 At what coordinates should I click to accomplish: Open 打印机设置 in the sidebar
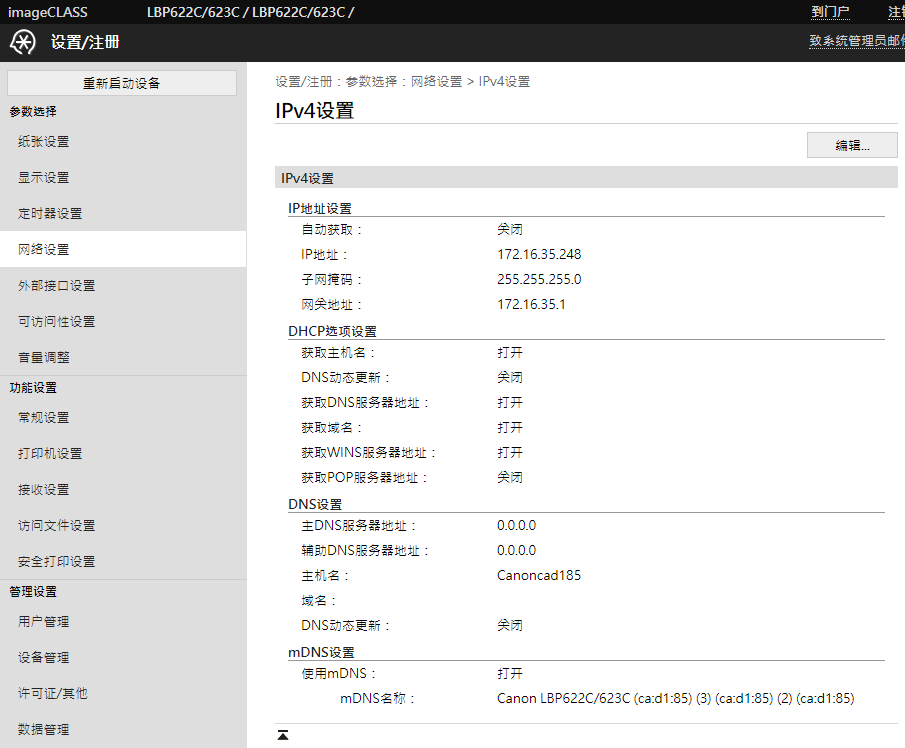tap(123, 454)
